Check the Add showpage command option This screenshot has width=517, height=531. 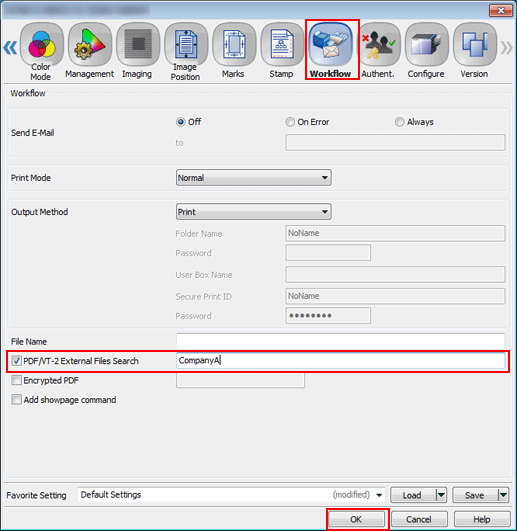click(x=16, y=400)
